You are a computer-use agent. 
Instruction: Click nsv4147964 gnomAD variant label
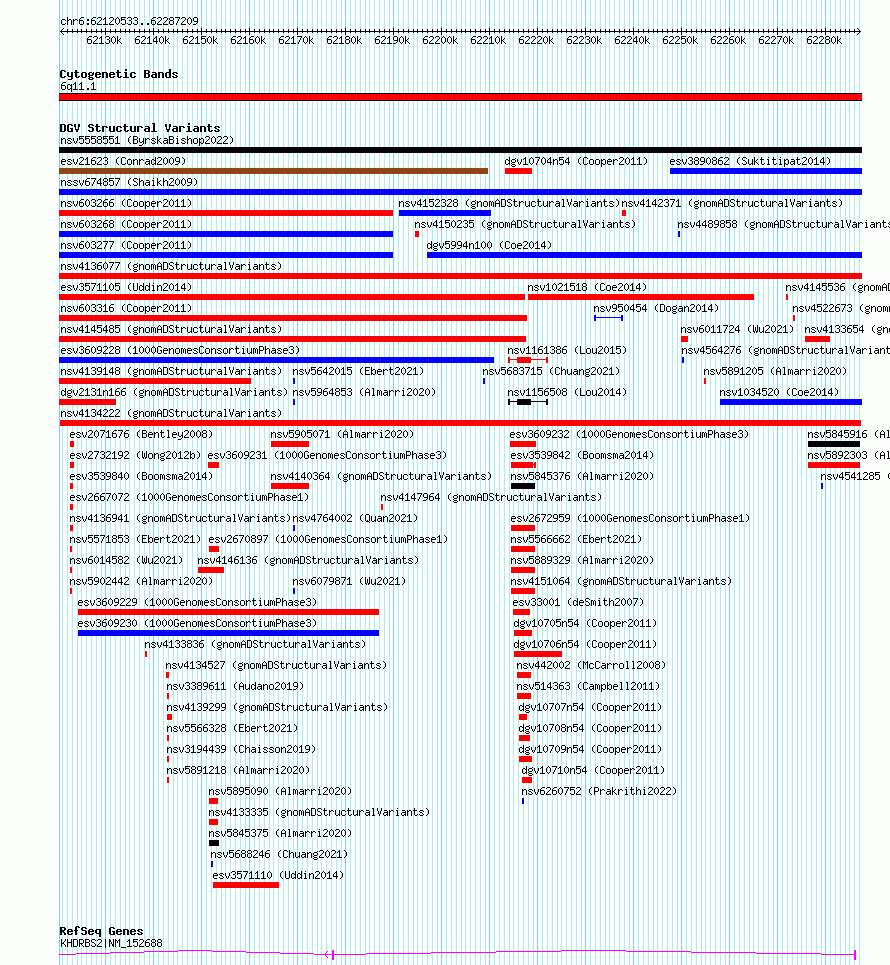click(x=491, y=497)
